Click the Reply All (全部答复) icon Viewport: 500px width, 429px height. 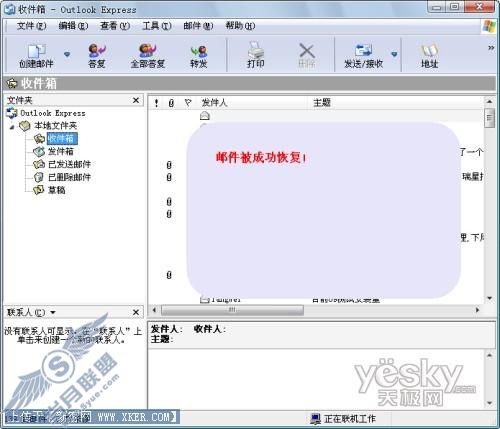[x=148, y=51]
